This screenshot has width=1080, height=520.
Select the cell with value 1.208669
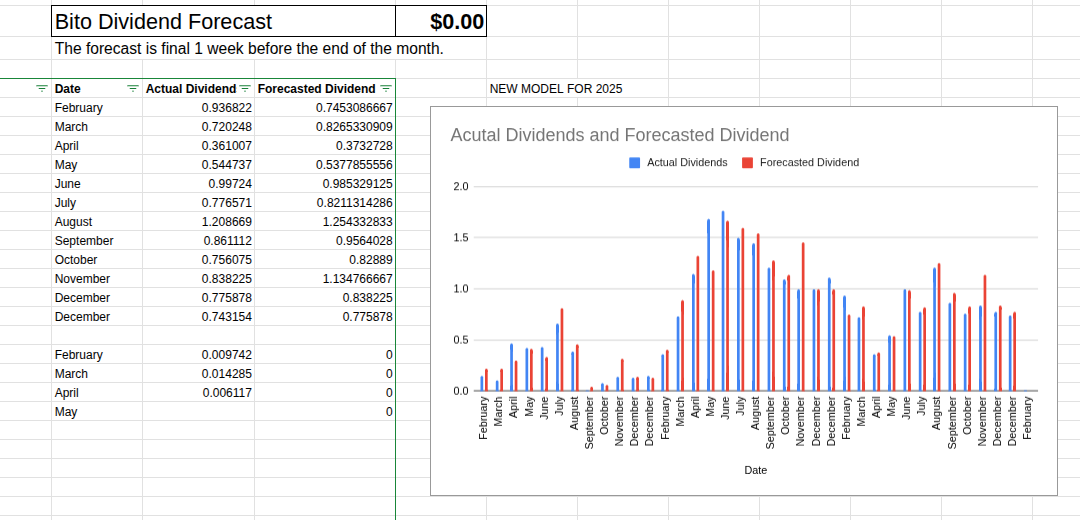tap(198, 222)
